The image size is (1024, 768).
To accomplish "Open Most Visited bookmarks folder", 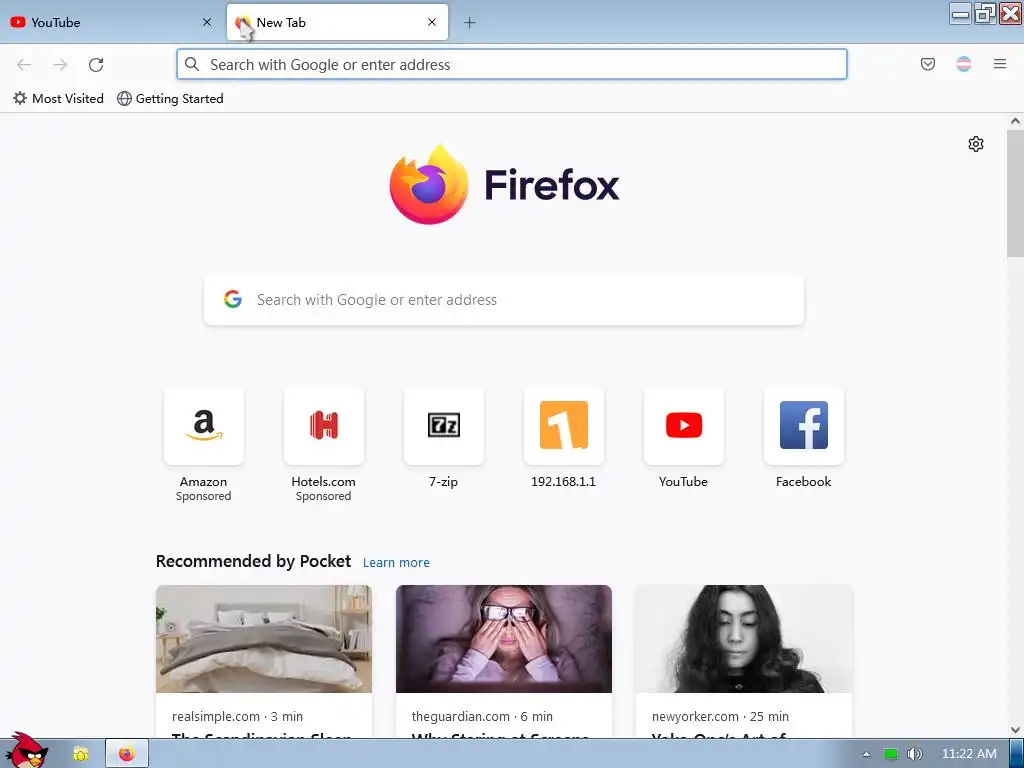I will [x=58, y=99].
